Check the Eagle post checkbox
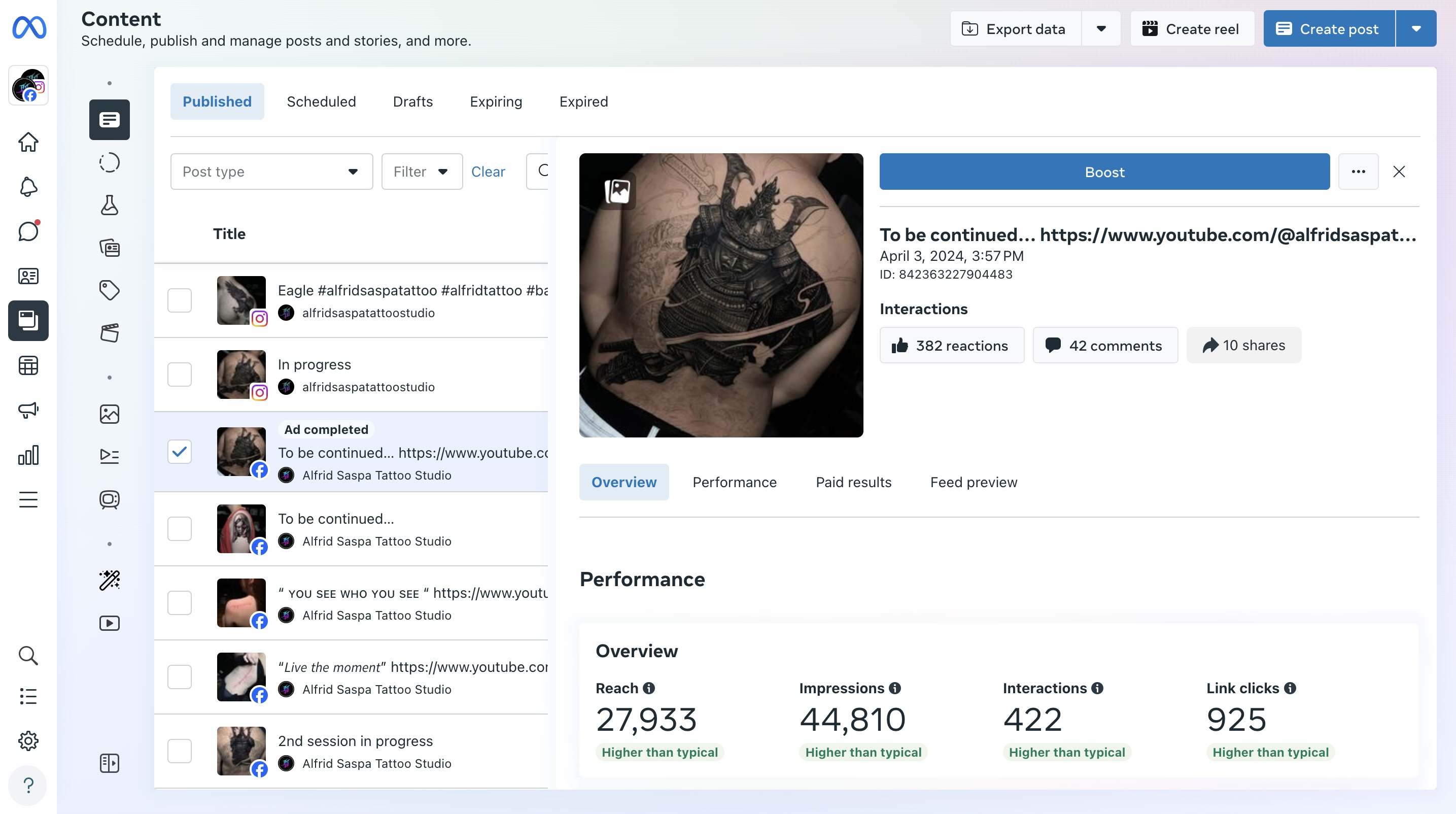Image resolution: width=1456 pixels, height=814 pixels. 179,300
